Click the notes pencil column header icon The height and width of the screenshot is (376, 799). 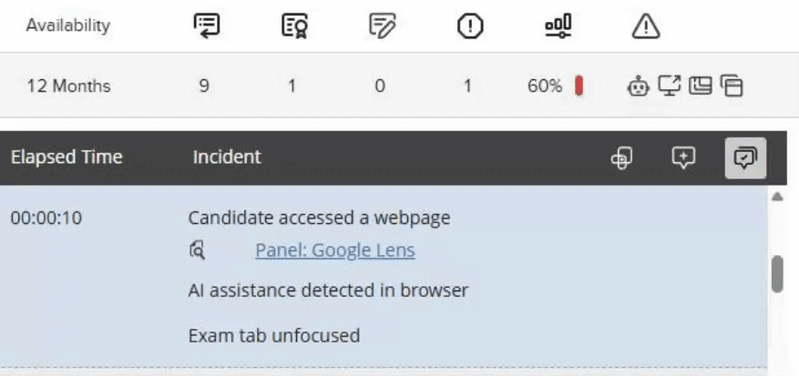pos(382,25)
